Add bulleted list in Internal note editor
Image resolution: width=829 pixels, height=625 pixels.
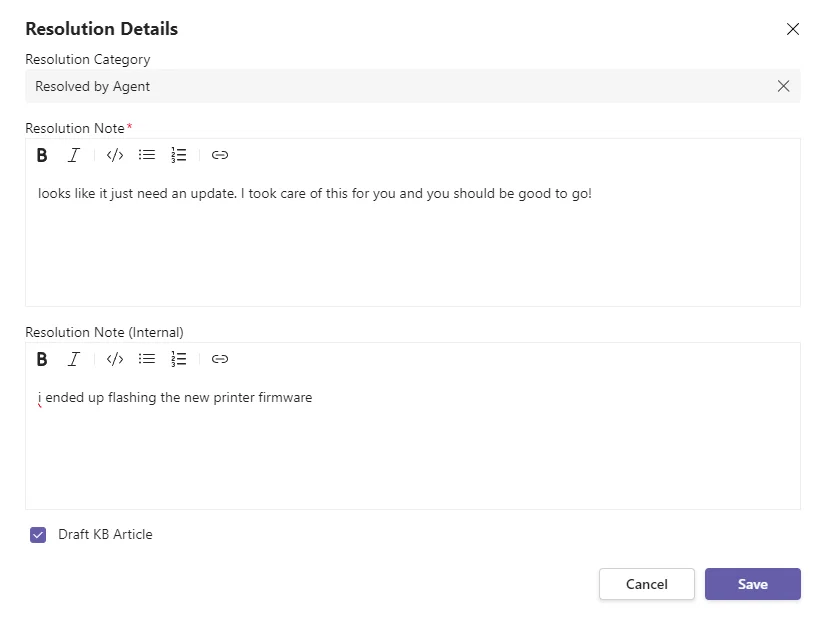coord(146,359)
